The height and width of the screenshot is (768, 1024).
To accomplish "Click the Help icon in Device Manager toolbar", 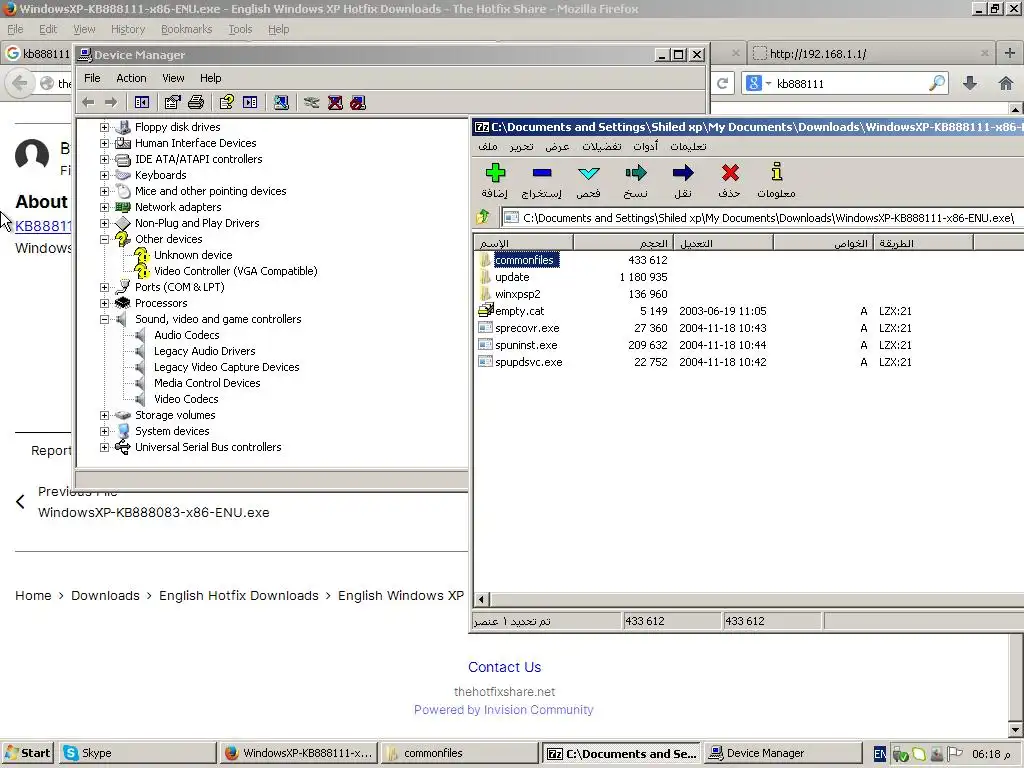I will pos(227,103).
